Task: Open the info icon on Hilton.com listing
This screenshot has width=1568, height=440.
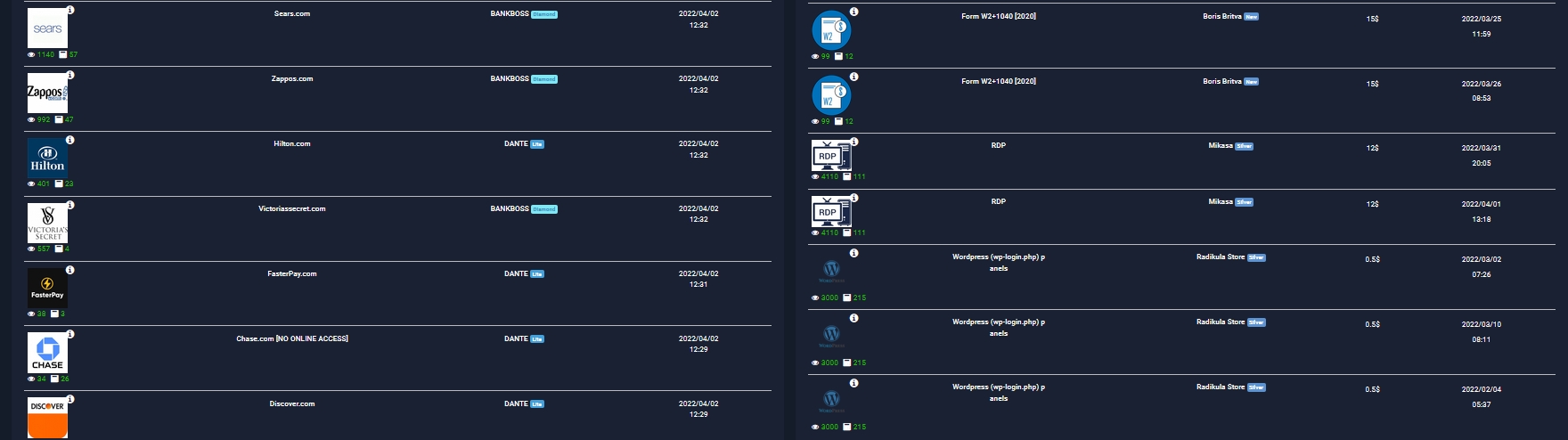Action: click(x=70, y=140)
